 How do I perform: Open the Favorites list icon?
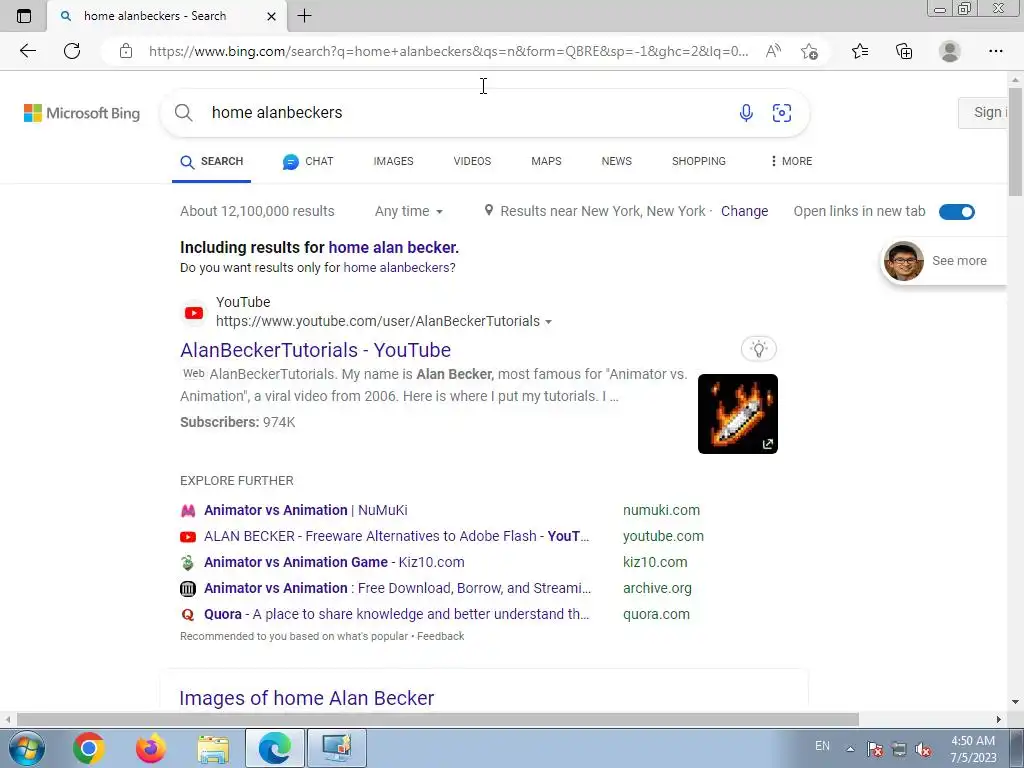tap(860, 51)
